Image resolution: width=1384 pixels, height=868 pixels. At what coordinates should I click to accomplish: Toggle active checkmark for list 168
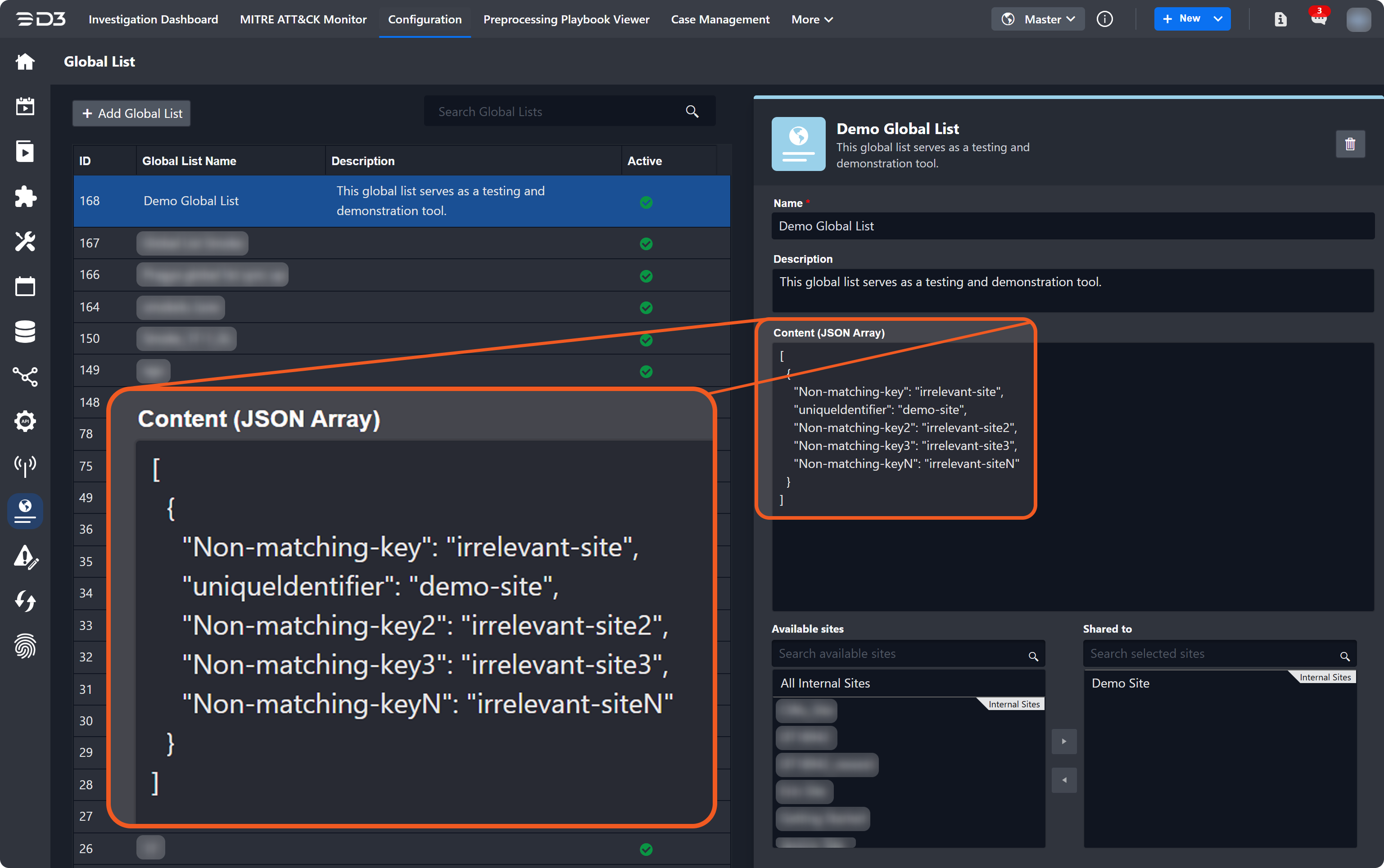pyautogui.click(x=646, y=202)
